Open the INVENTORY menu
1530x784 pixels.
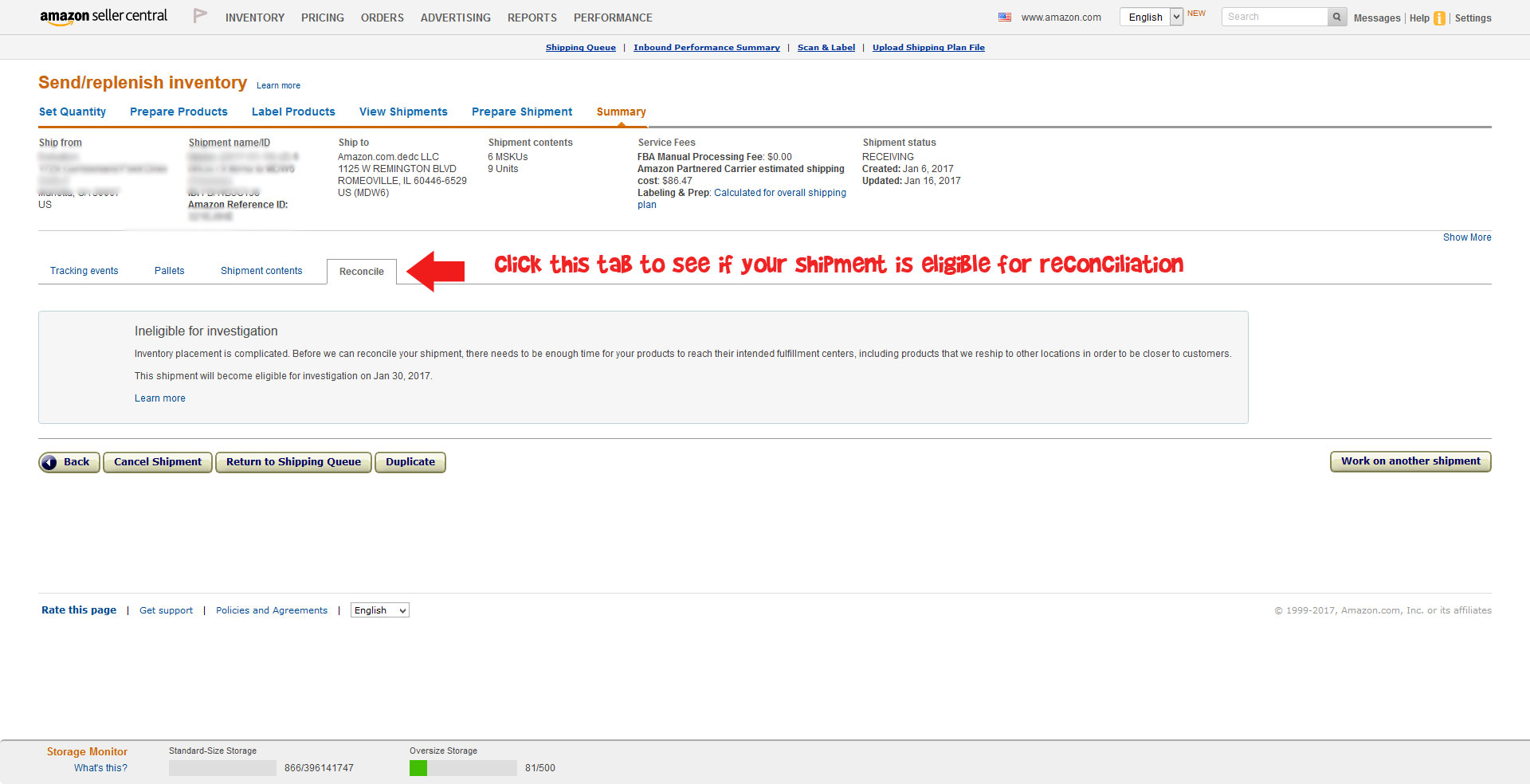255,18
